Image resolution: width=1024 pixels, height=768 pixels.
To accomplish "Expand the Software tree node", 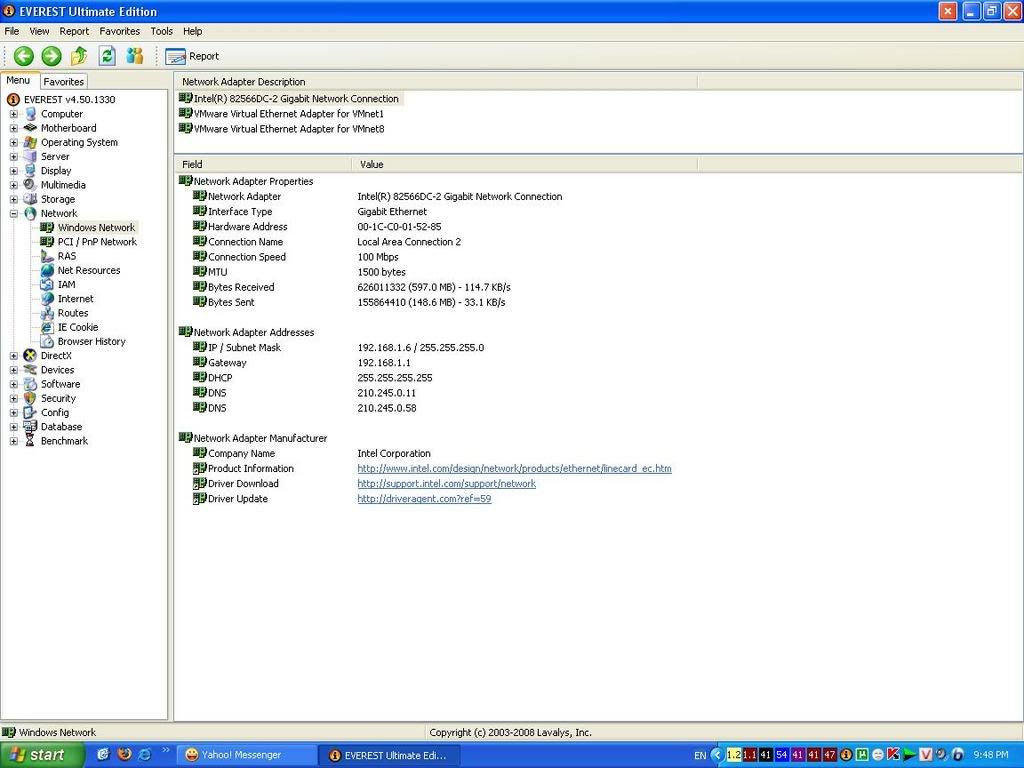I will point(14,384).
